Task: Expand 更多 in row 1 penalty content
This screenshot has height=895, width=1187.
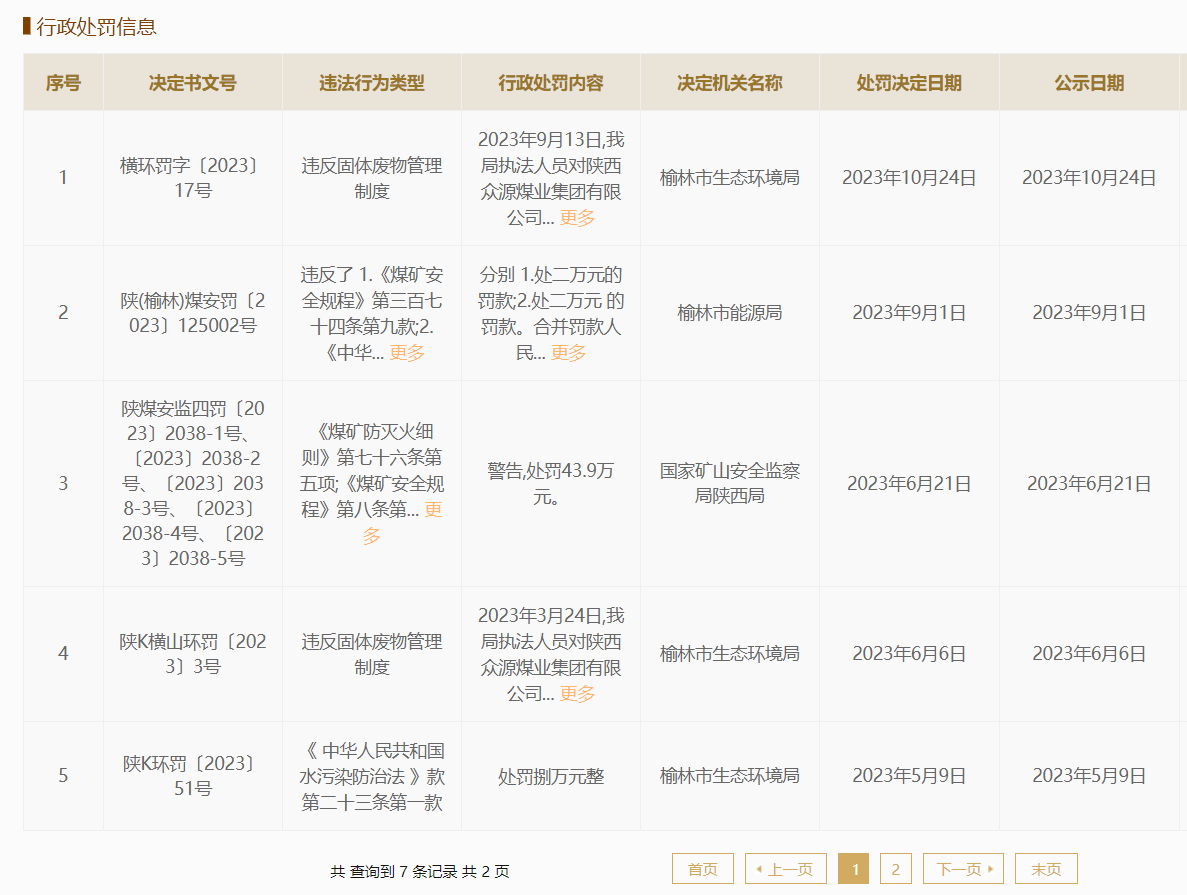Action: coord(577,218)
